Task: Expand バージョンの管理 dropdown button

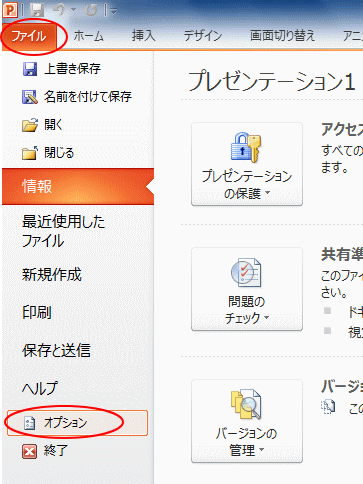Action: [x=247, y=421]
